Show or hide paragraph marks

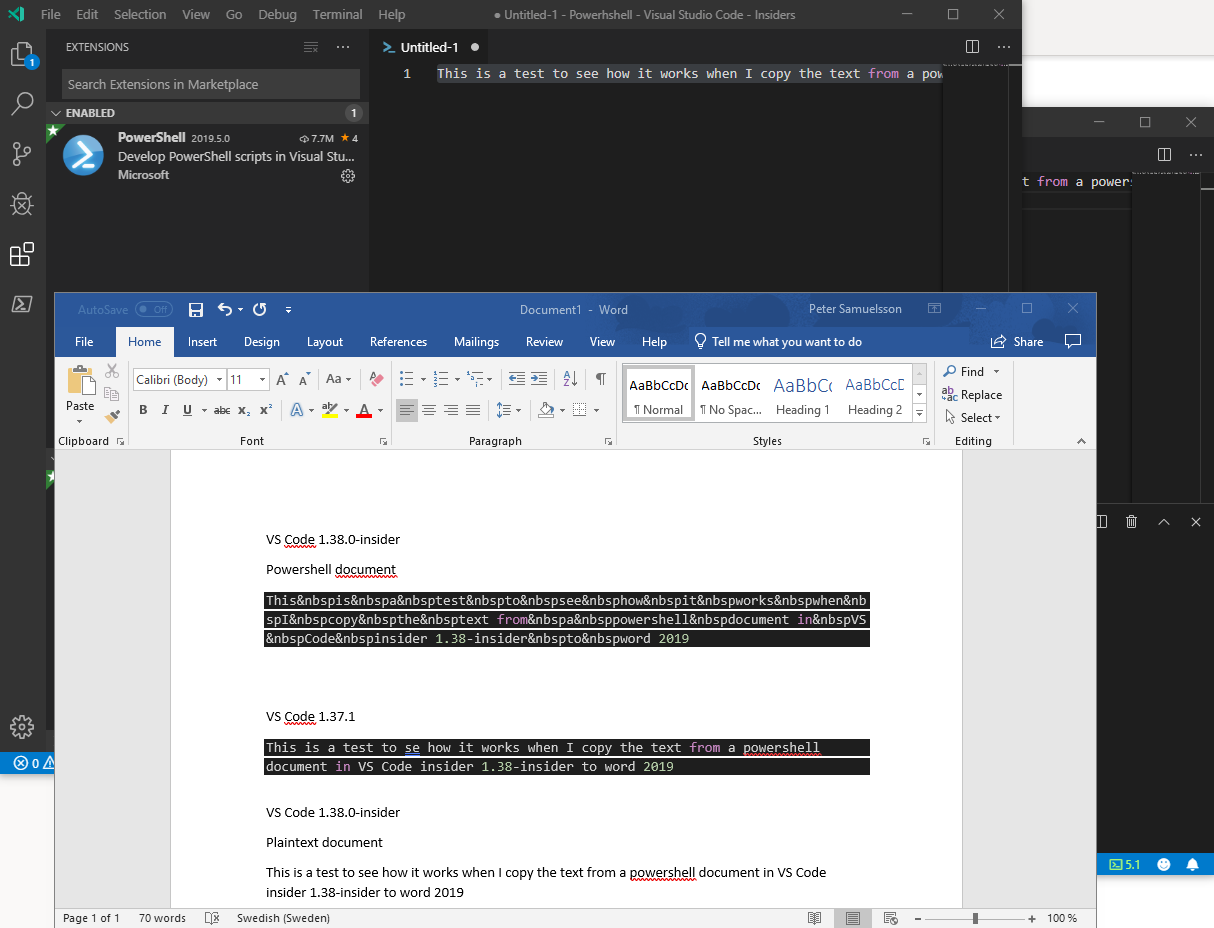(600, 379)
